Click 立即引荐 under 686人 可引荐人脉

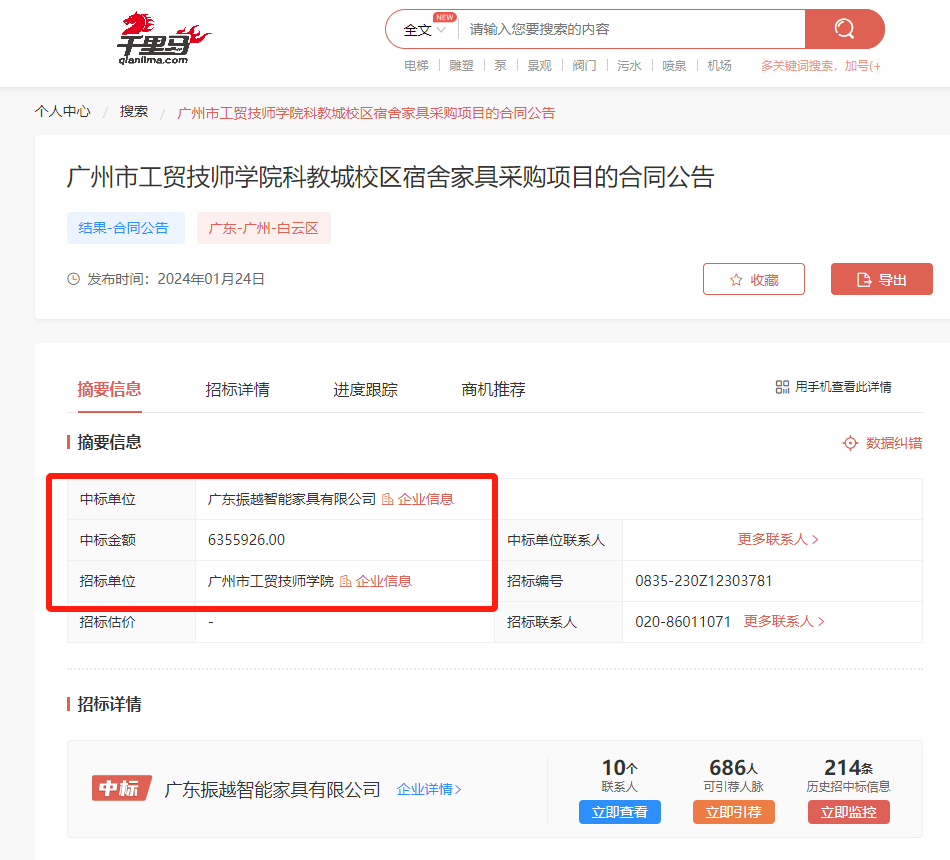click(734, 812)
